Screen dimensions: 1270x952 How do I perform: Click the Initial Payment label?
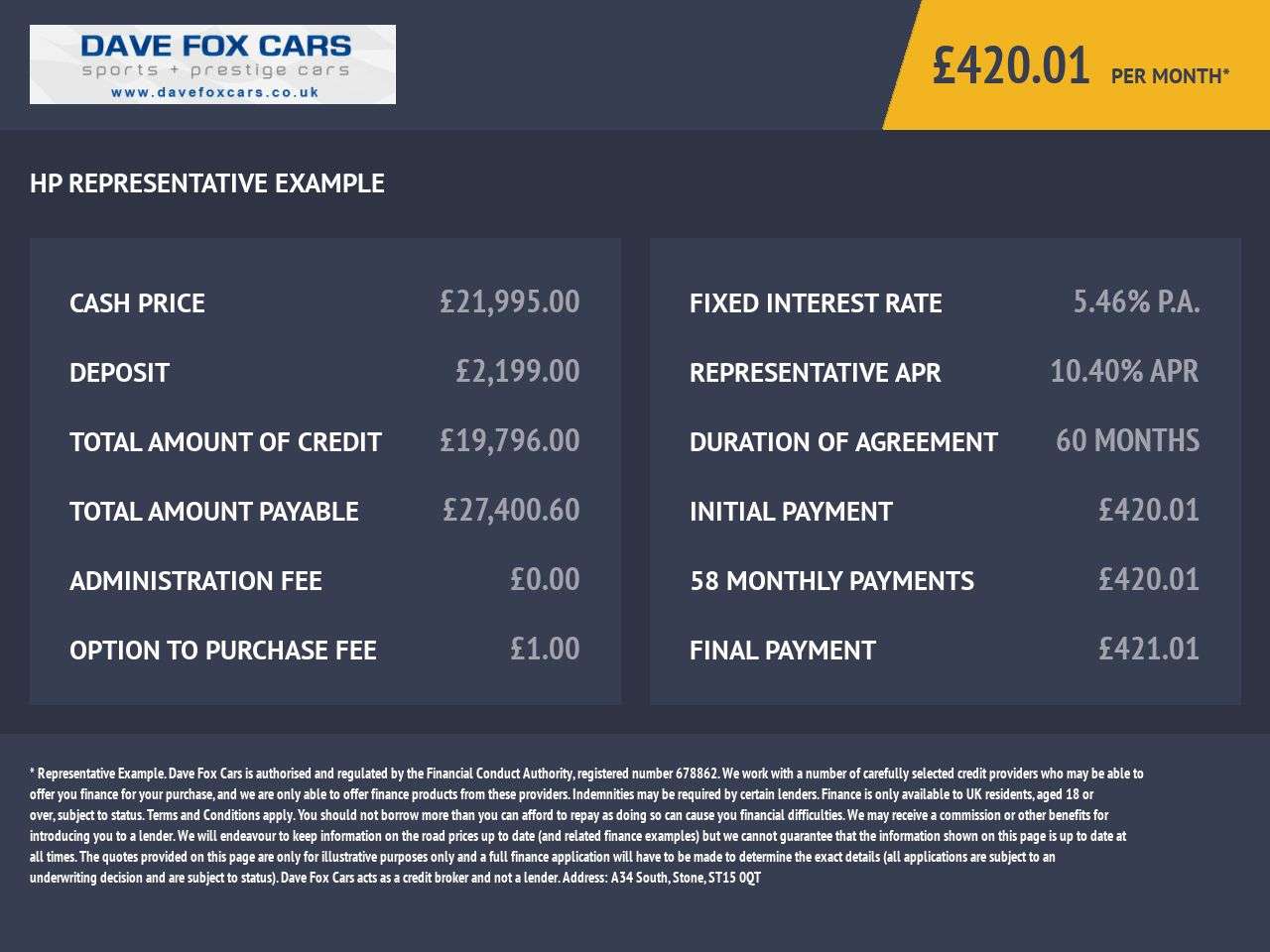coord(791,512)
